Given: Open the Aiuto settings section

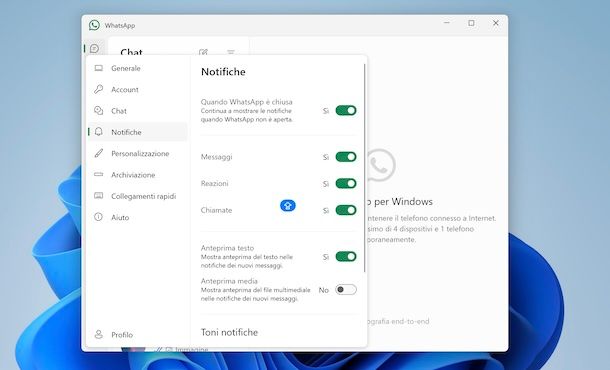Looking at the screenshot, I should pos(138,217).
